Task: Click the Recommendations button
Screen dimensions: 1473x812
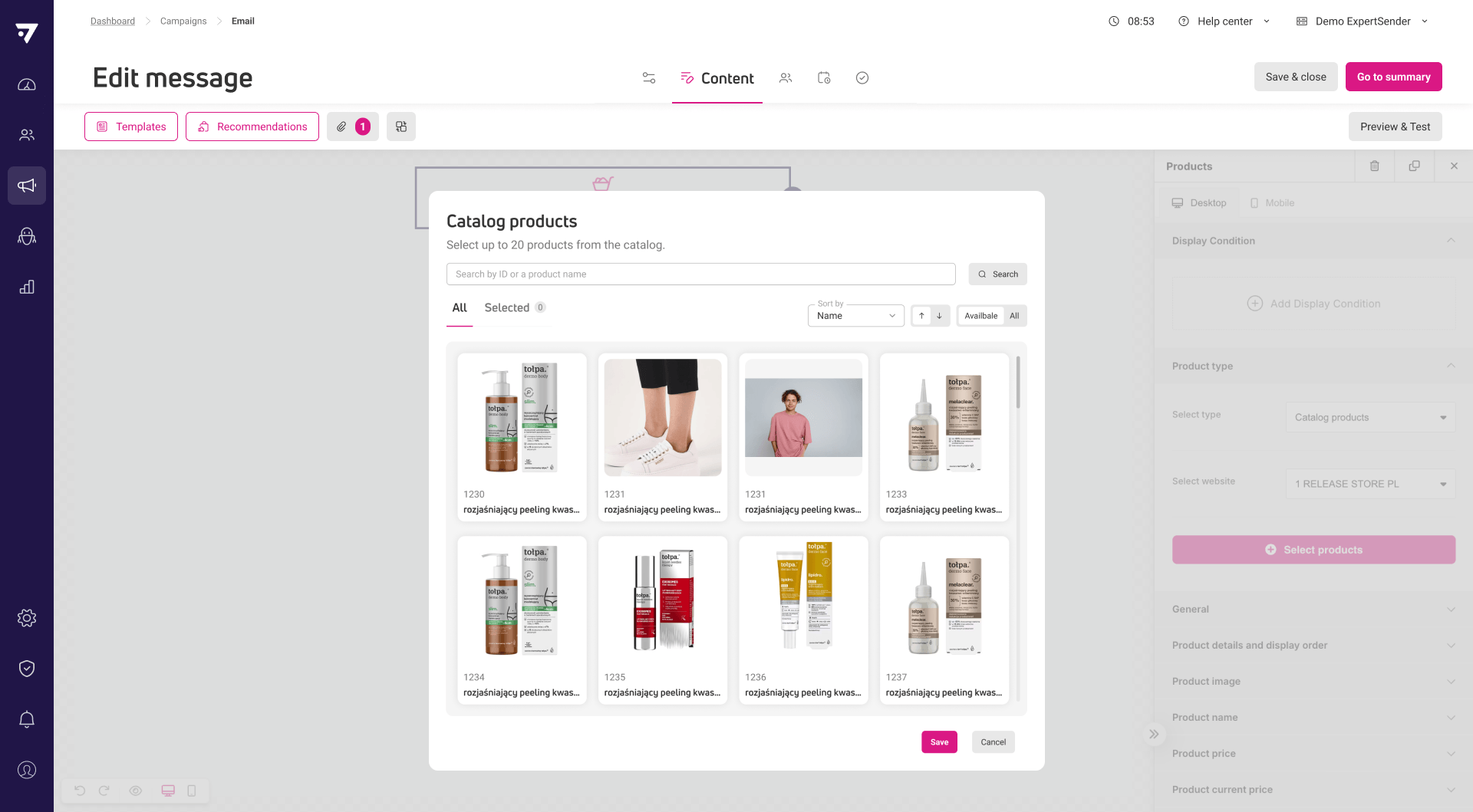Action: tap(252, 127)
